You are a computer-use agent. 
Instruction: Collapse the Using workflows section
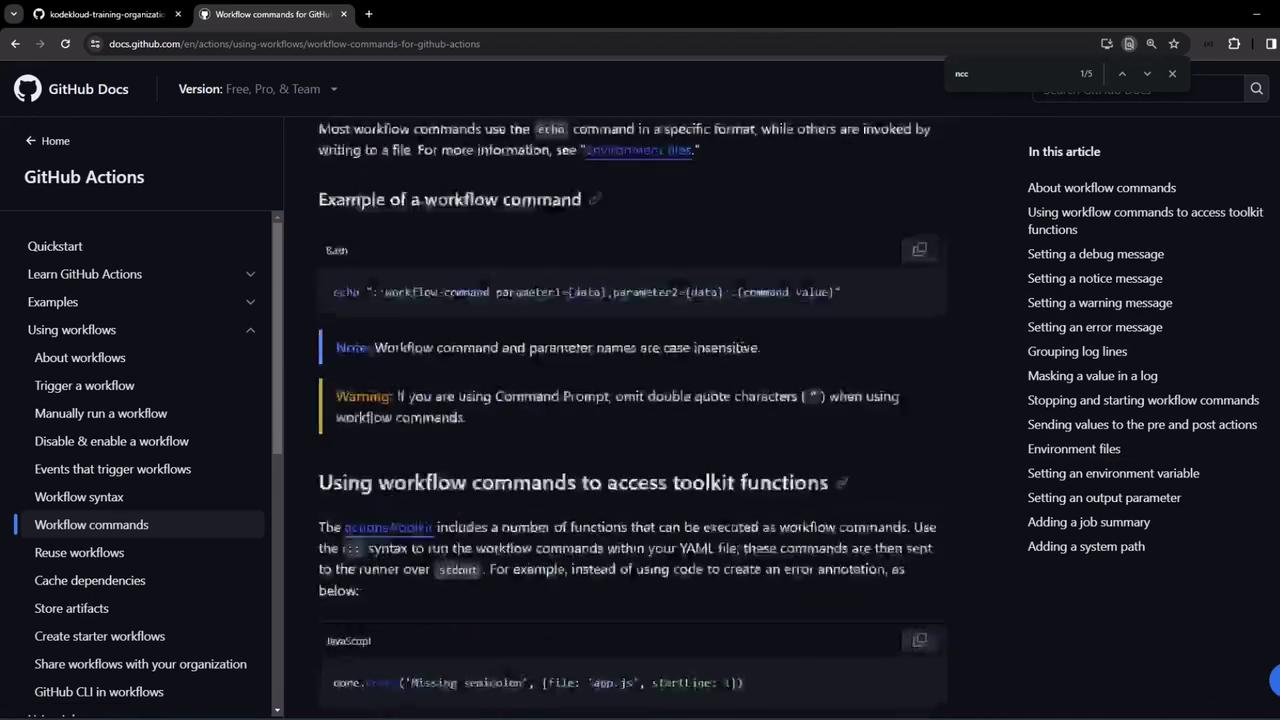(x=250, y=330)
